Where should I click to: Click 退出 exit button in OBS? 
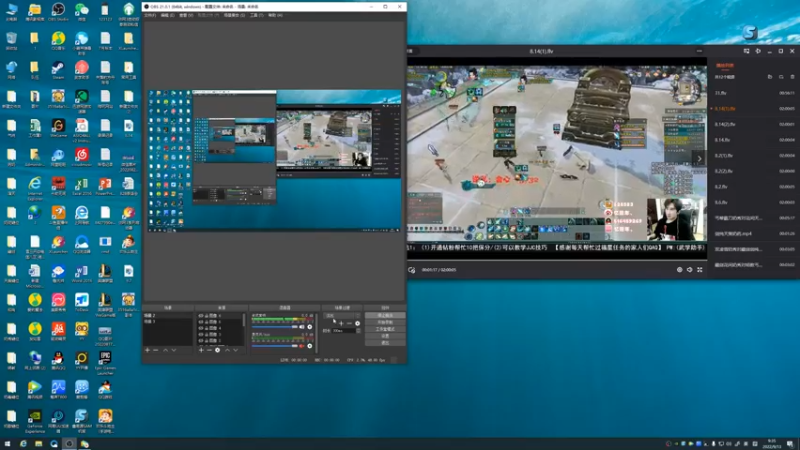[x=385, y=343]
